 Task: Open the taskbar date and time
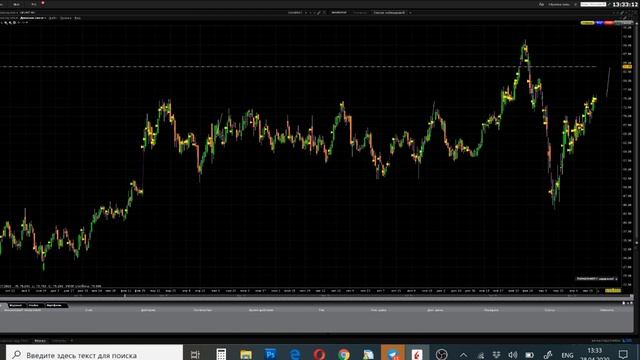pos(595,354)
